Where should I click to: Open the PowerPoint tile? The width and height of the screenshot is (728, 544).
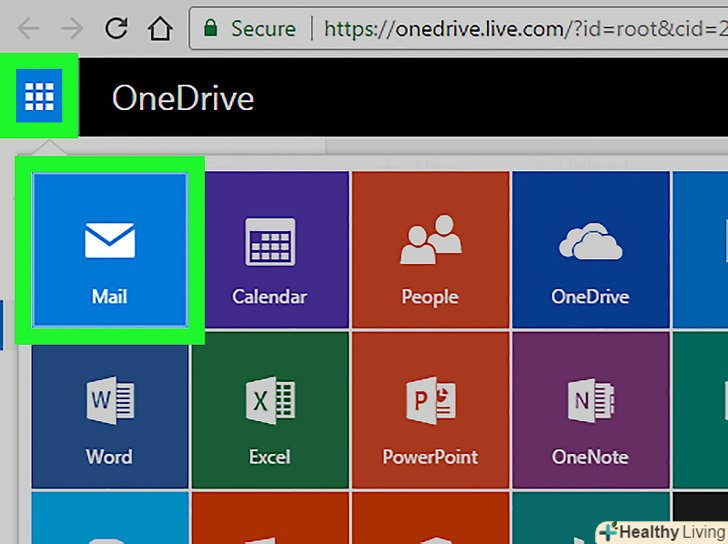click(430, 410)
